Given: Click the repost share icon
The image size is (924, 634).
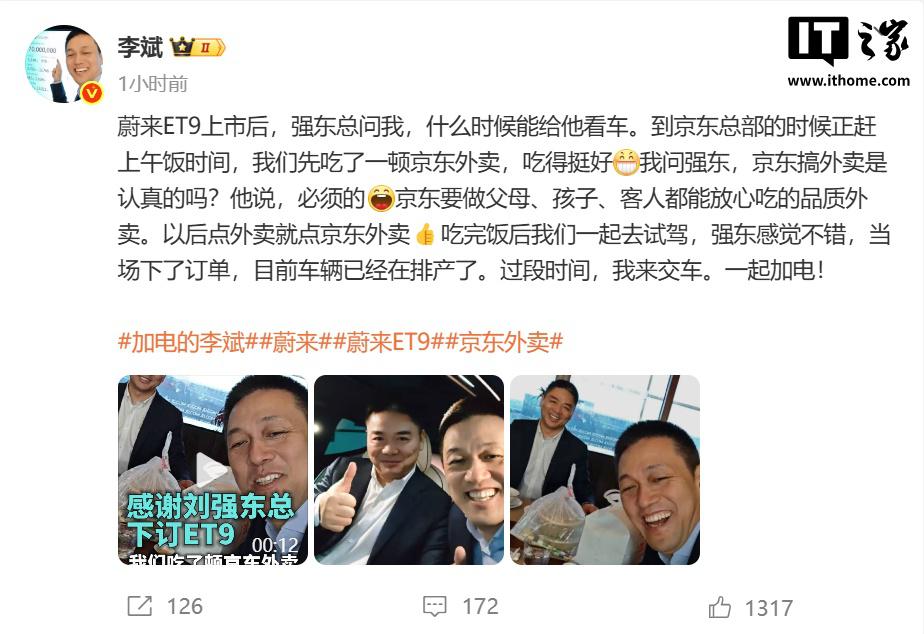Looking at the screenshot, I should tap(140, 606).
